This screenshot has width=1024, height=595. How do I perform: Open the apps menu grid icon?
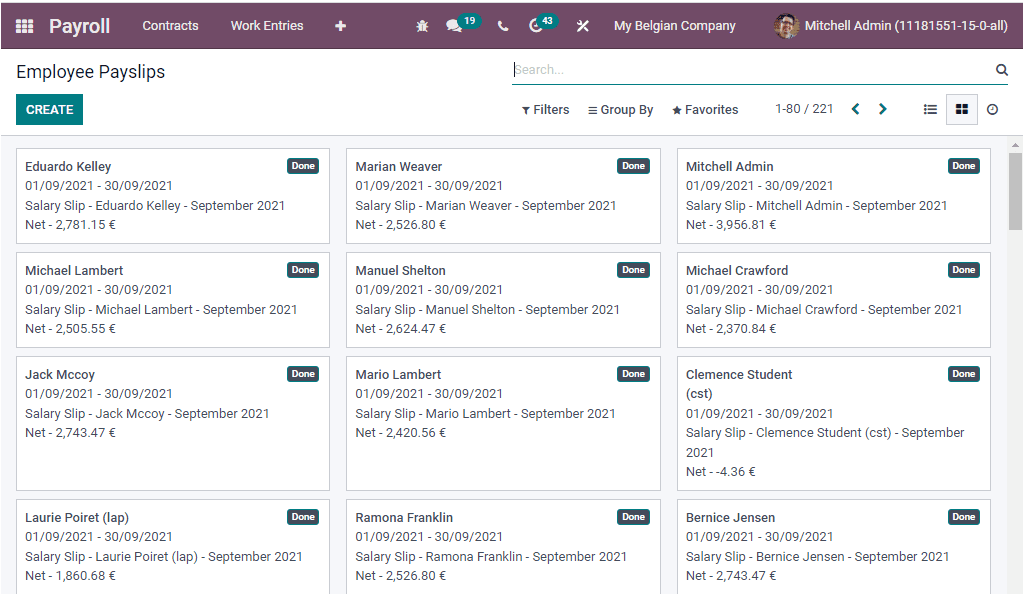pos(24,25)
